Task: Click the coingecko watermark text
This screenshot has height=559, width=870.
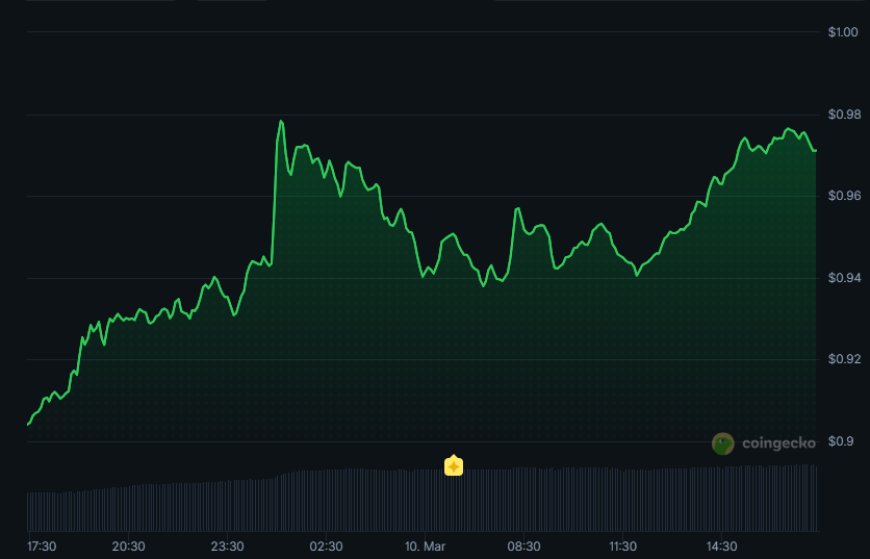Action: (777, 443)
